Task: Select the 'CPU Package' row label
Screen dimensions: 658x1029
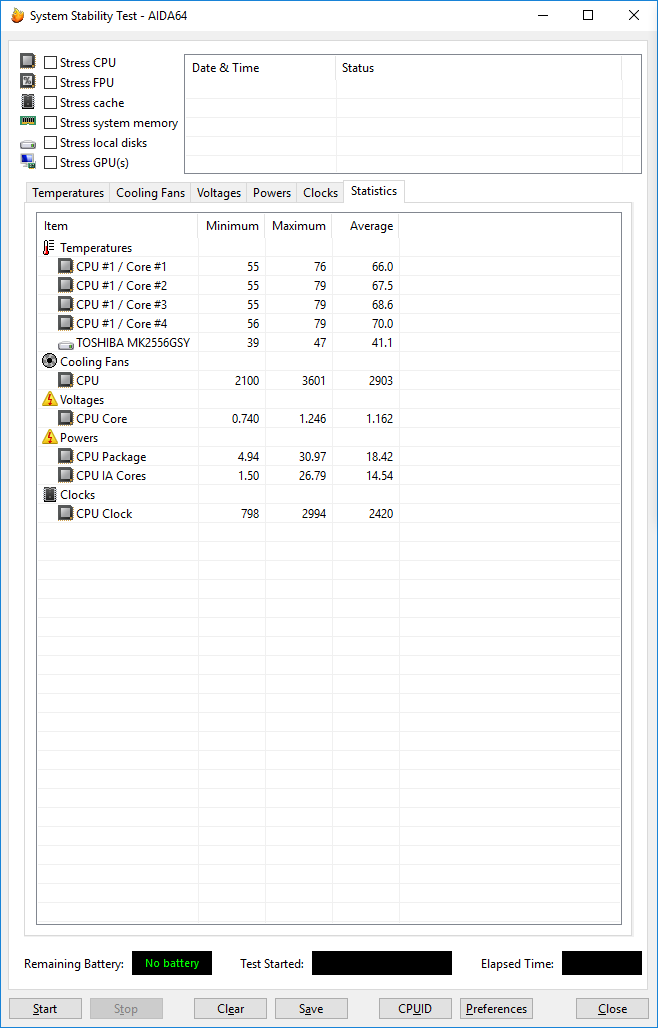Action: point(111,457)
